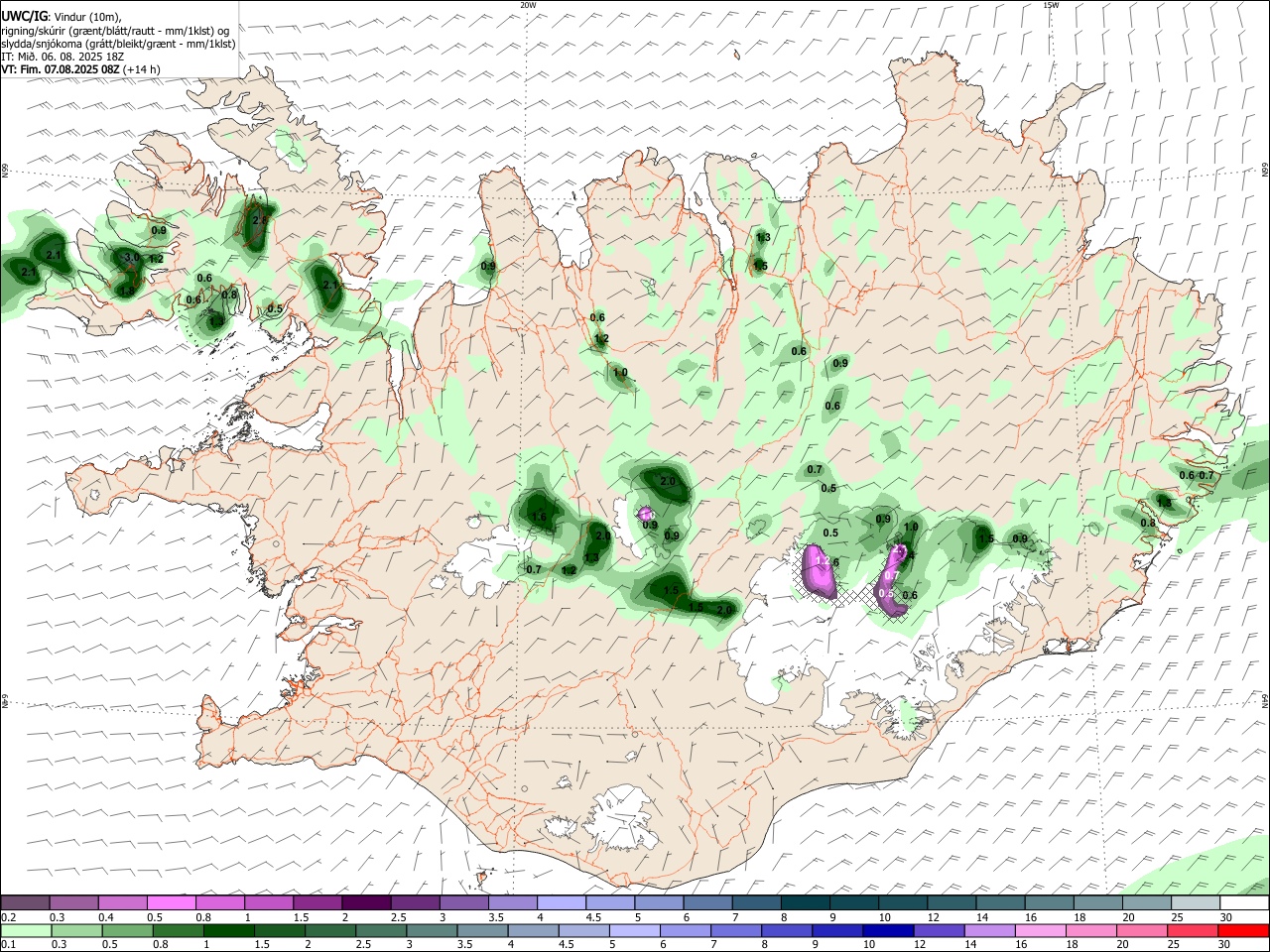Viewport: 1270px width, 952px height.
Task: Click the brightest pink 0.5 swatch in top legend row
Action: [x=172, y=903]
